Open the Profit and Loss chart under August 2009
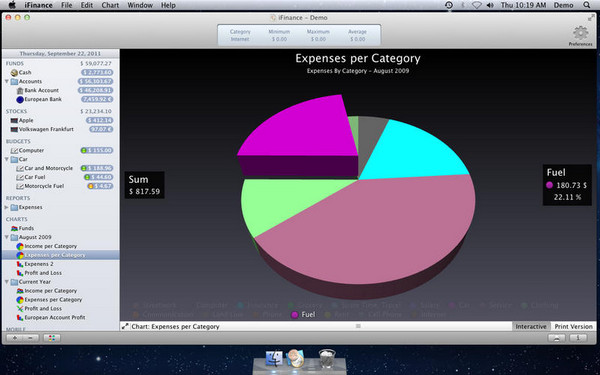The width and height of the screenshot is (600, 375). click(43, 273)
